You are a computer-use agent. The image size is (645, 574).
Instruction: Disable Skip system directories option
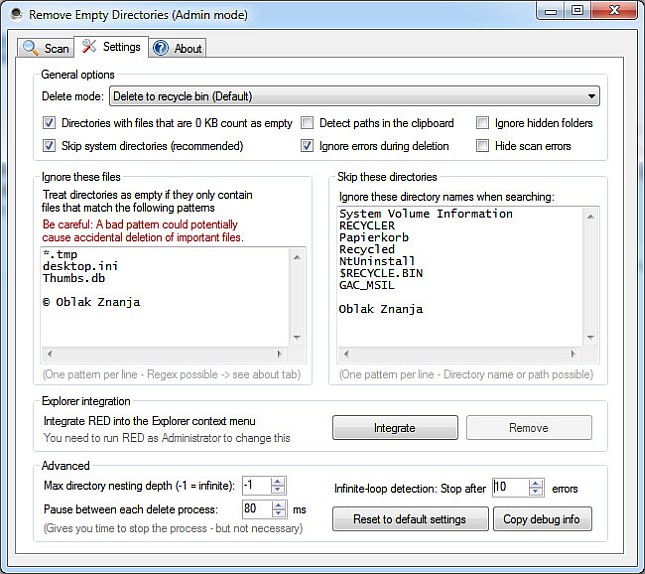point(49,146)
